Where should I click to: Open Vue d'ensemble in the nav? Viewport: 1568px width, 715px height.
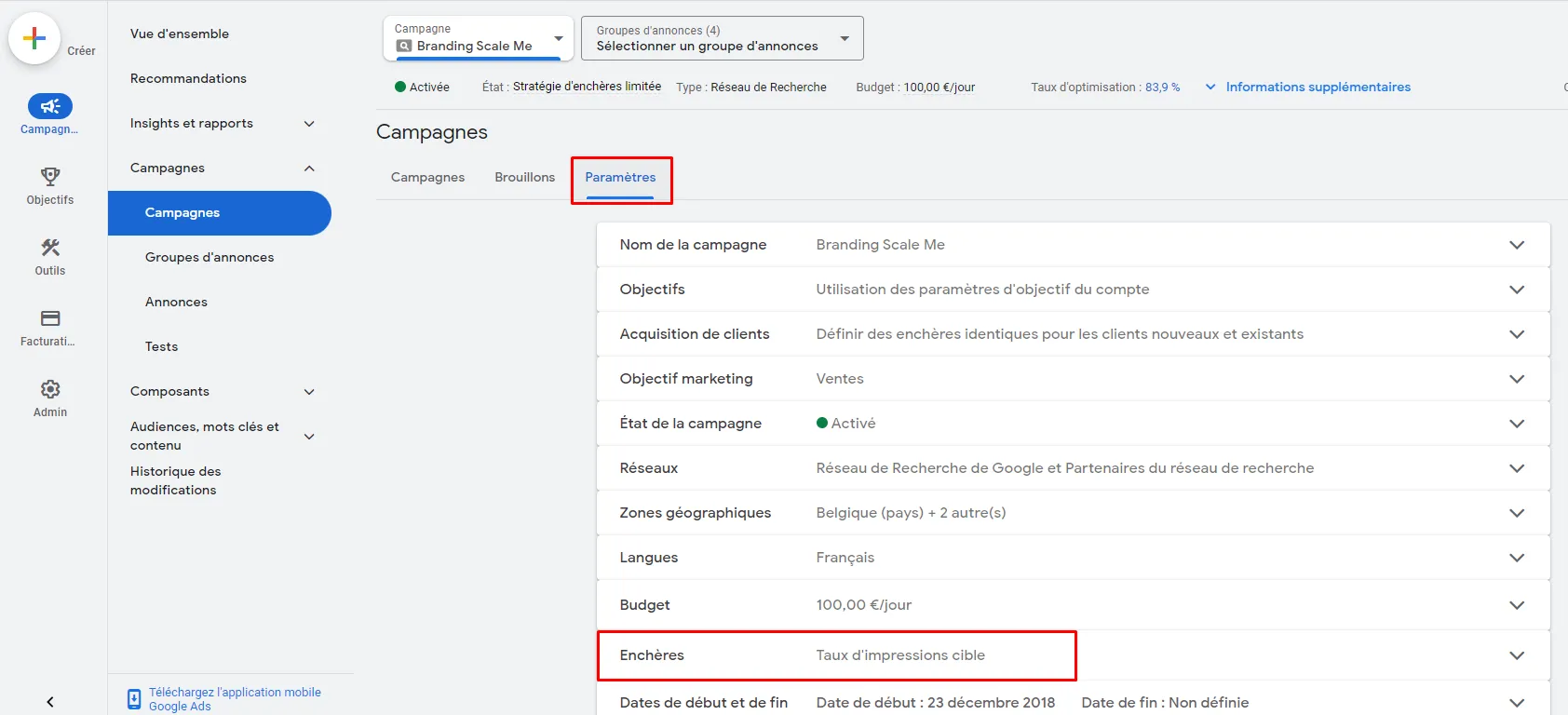[180, 34]
